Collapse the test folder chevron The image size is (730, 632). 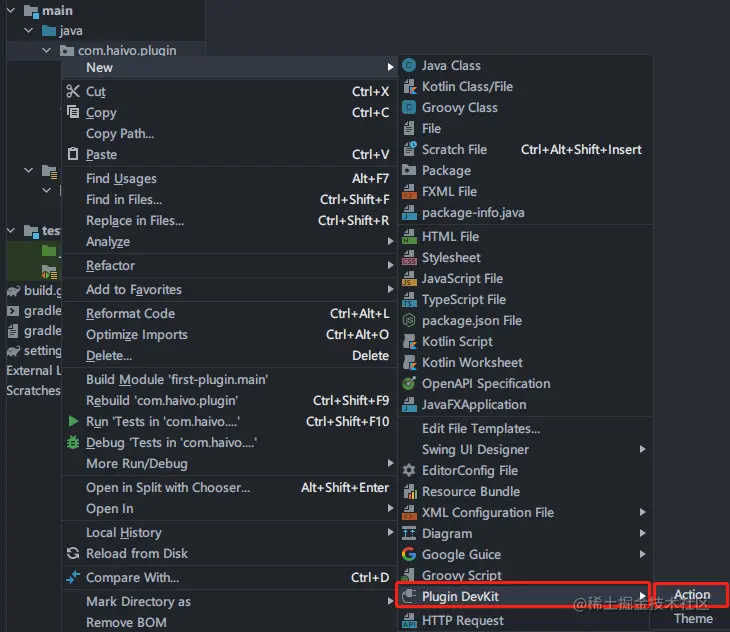[11, 230]
